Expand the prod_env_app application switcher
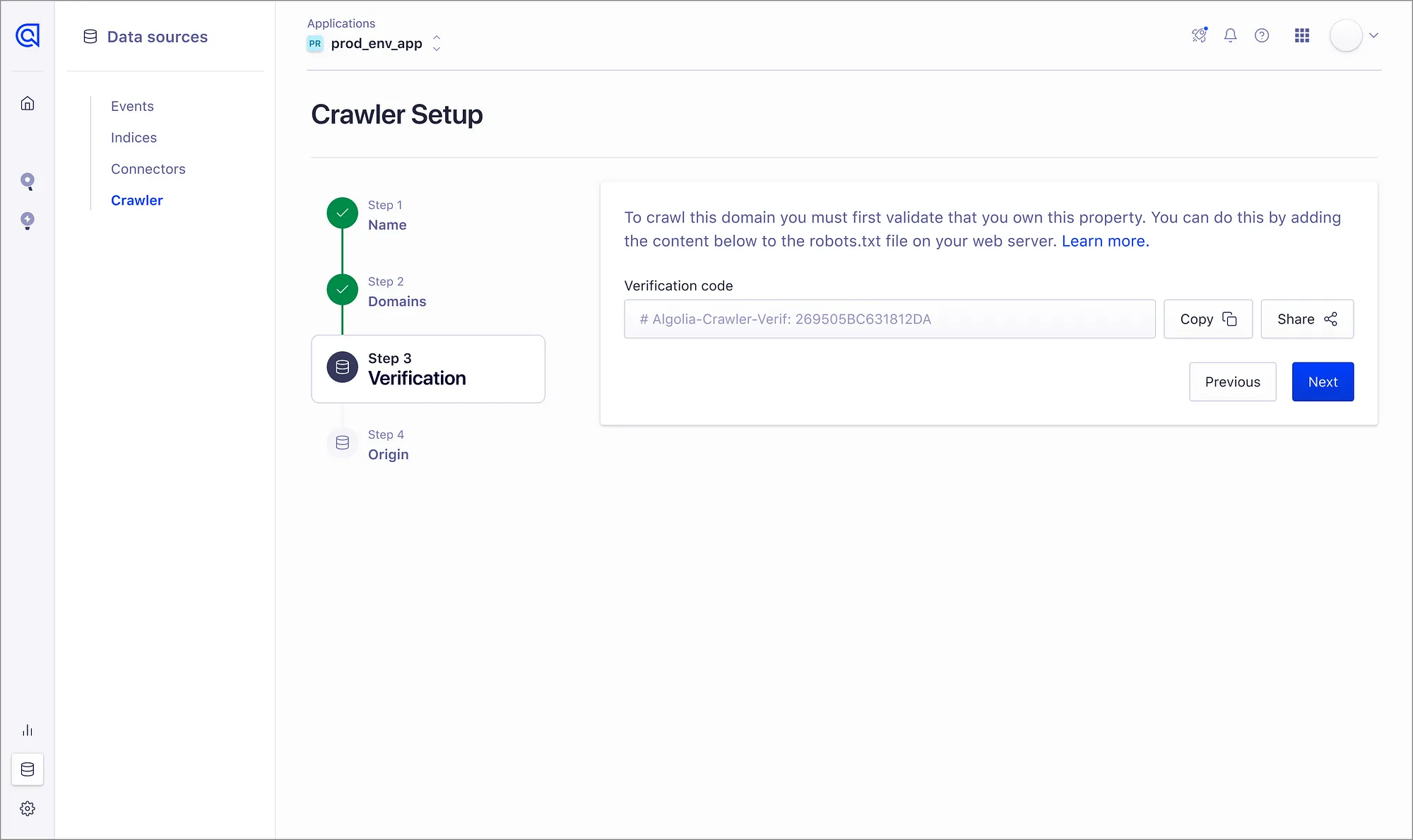The width and height of the screenshot is (1413, 840). (437, 43)
